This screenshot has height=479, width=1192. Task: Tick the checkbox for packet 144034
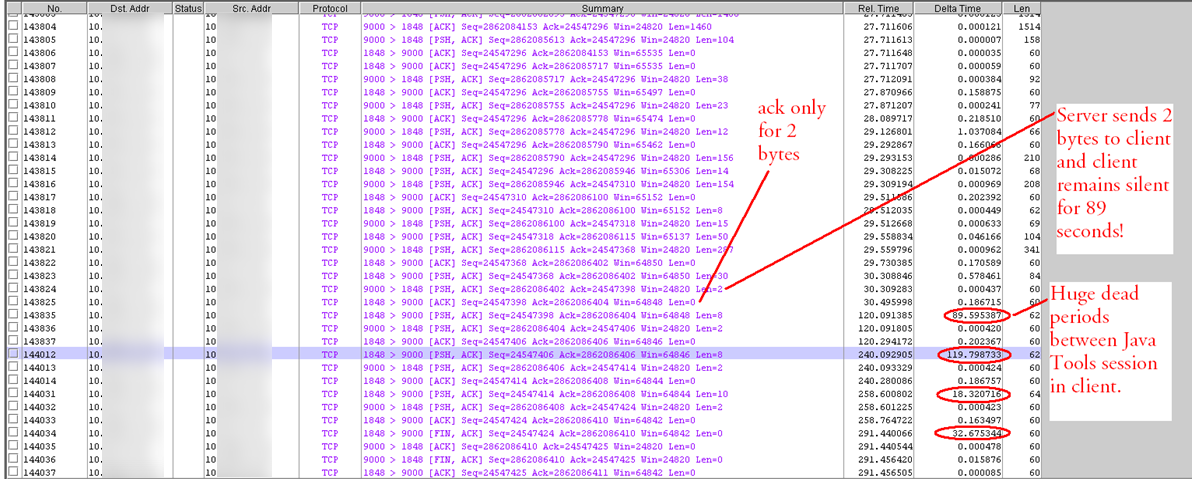pos(12,433)
